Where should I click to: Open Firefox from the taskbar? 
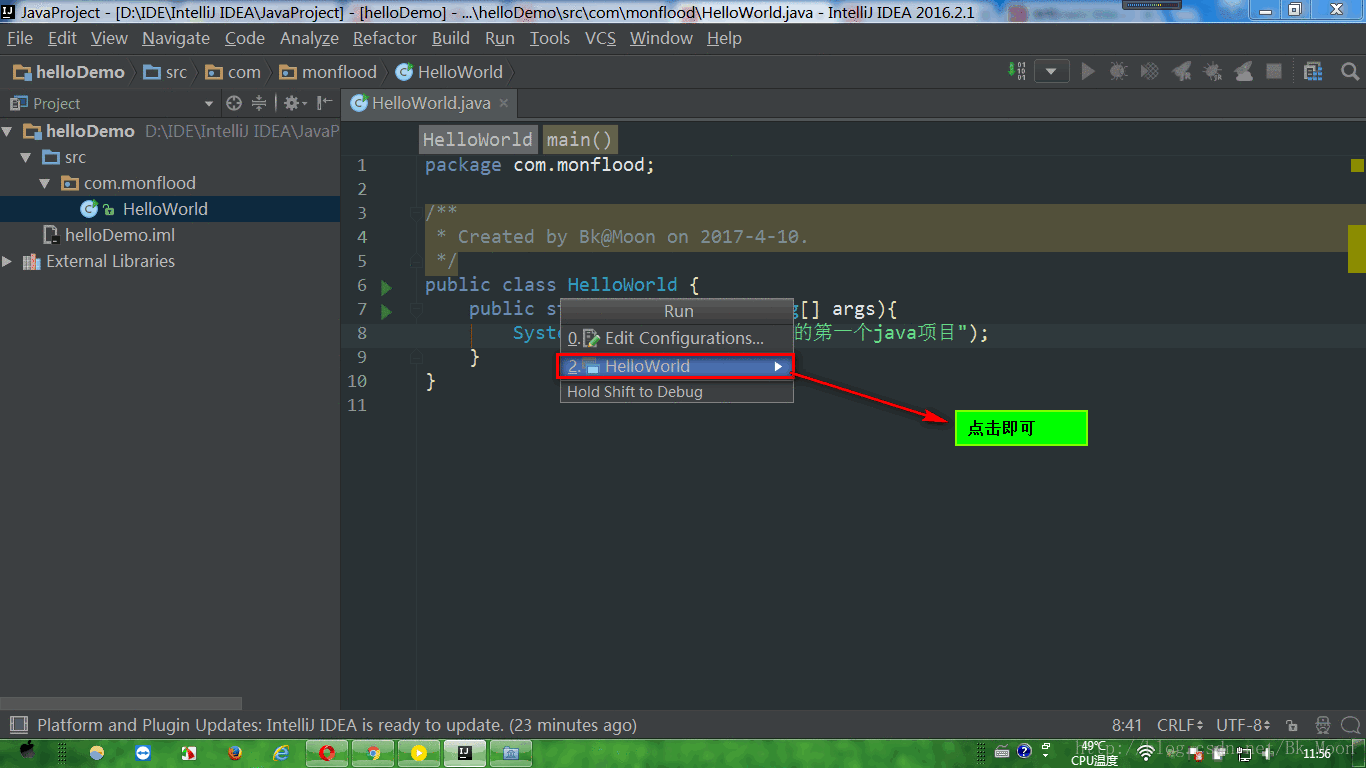click(235, 753)
